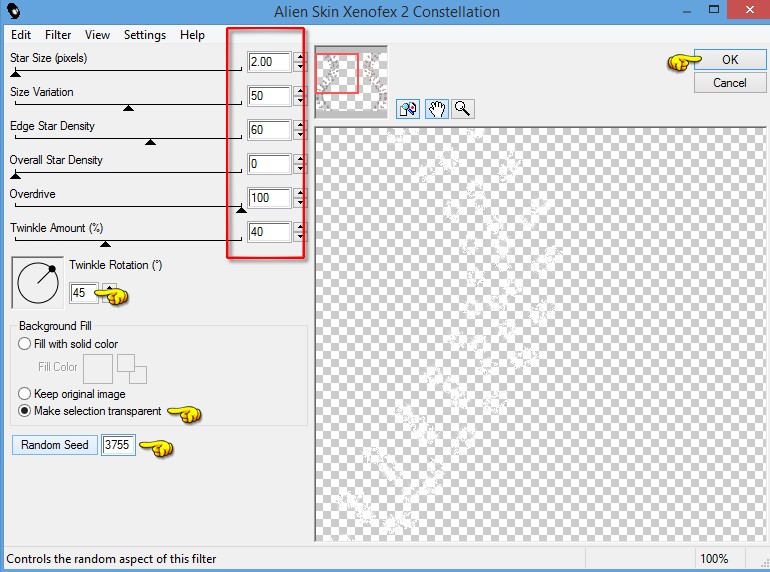The width and height of the screenshot is (770, 572).
Task: Open the Filter menu
Action: click(58, 35)
